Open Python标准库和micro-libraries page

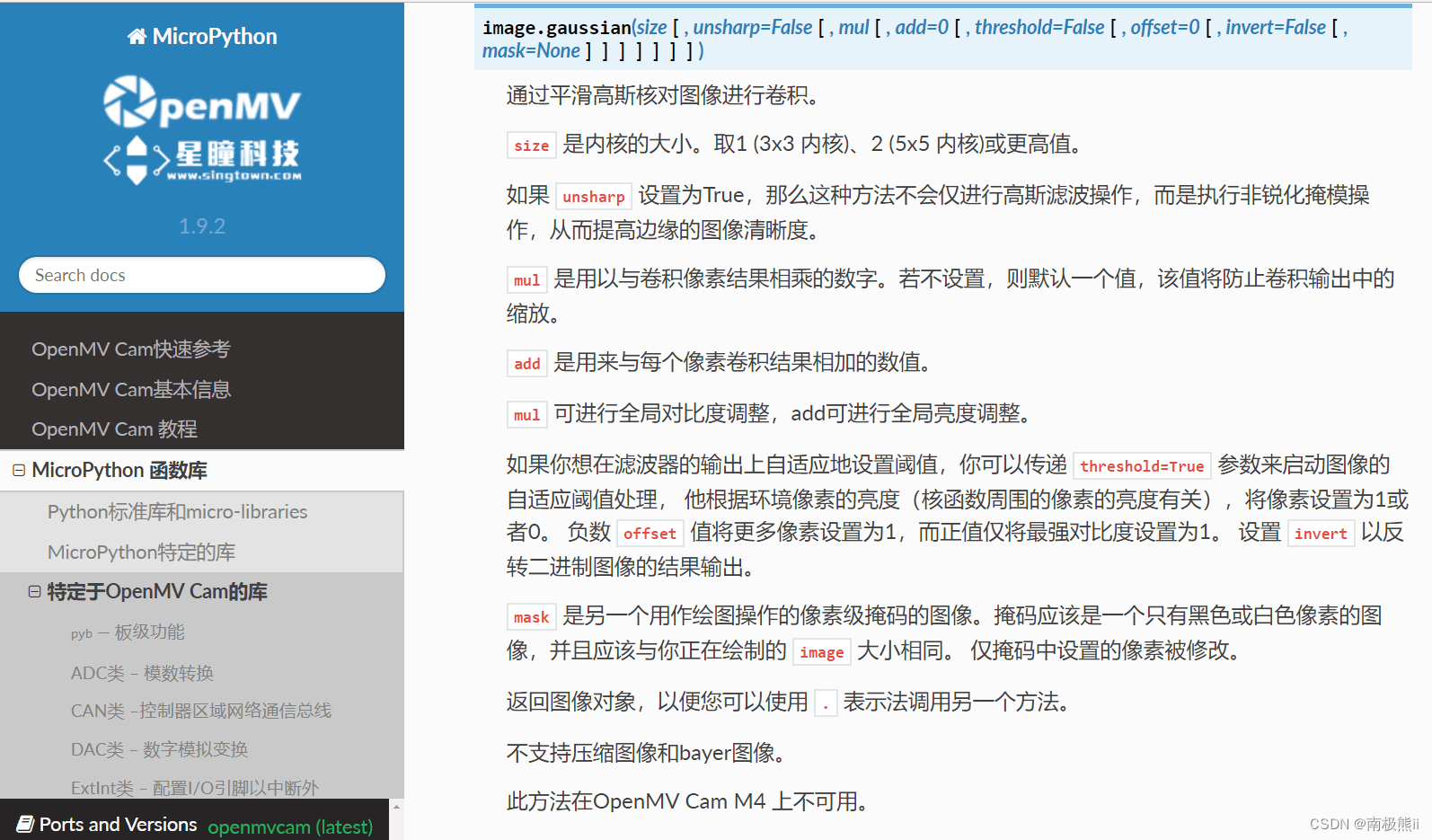177,511
